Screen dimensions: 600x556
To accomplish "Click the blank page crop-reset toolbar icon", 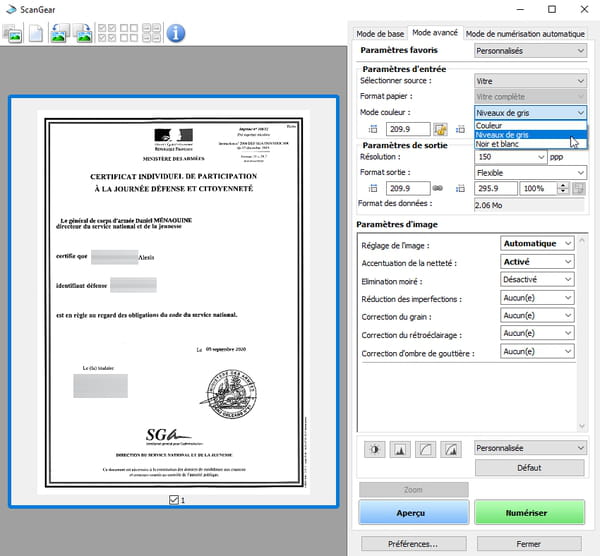I will tap(36, 33).
